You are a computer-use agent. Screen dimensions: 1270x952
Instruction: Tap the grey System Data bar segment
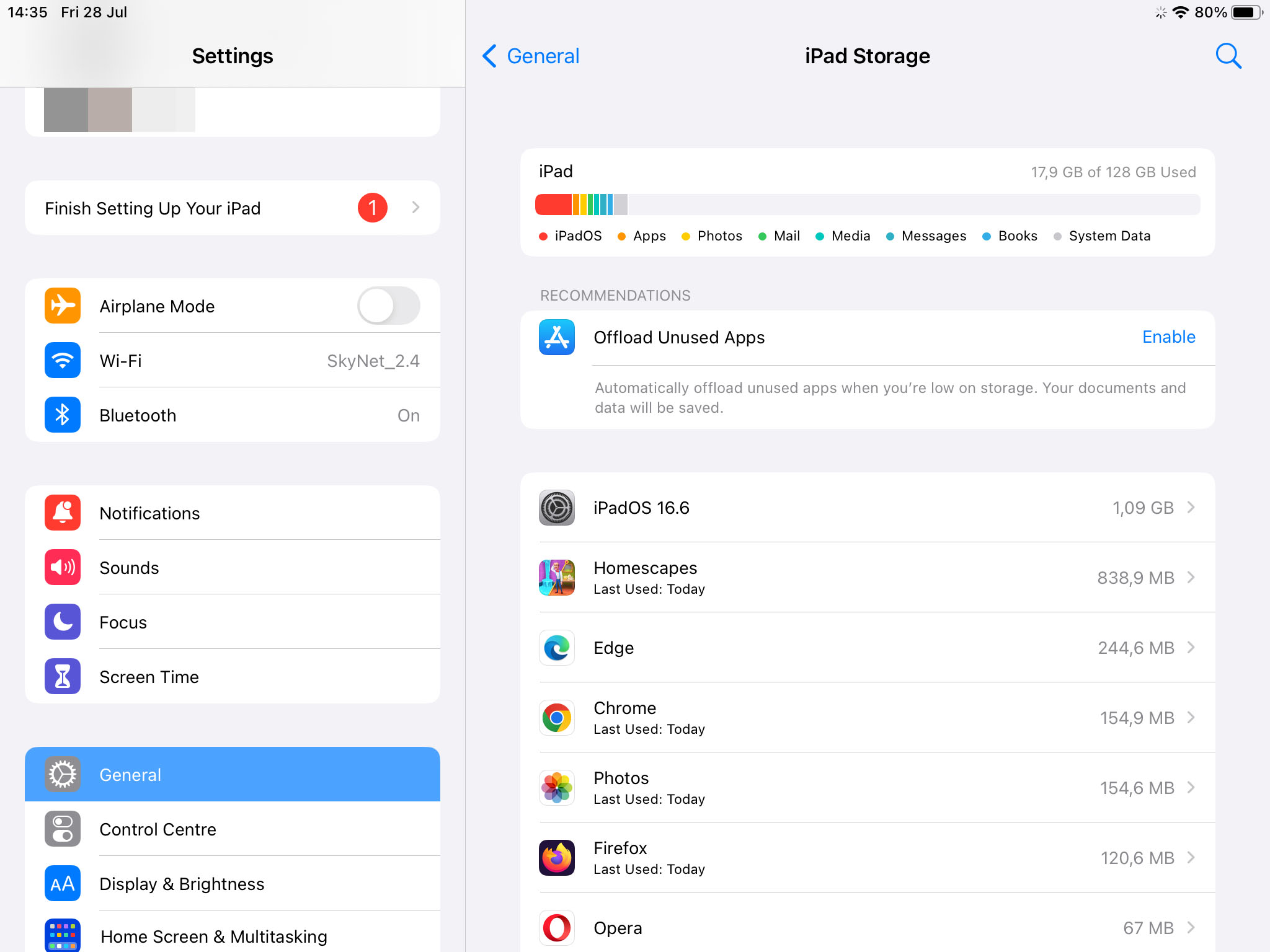[x=620, y=205]
